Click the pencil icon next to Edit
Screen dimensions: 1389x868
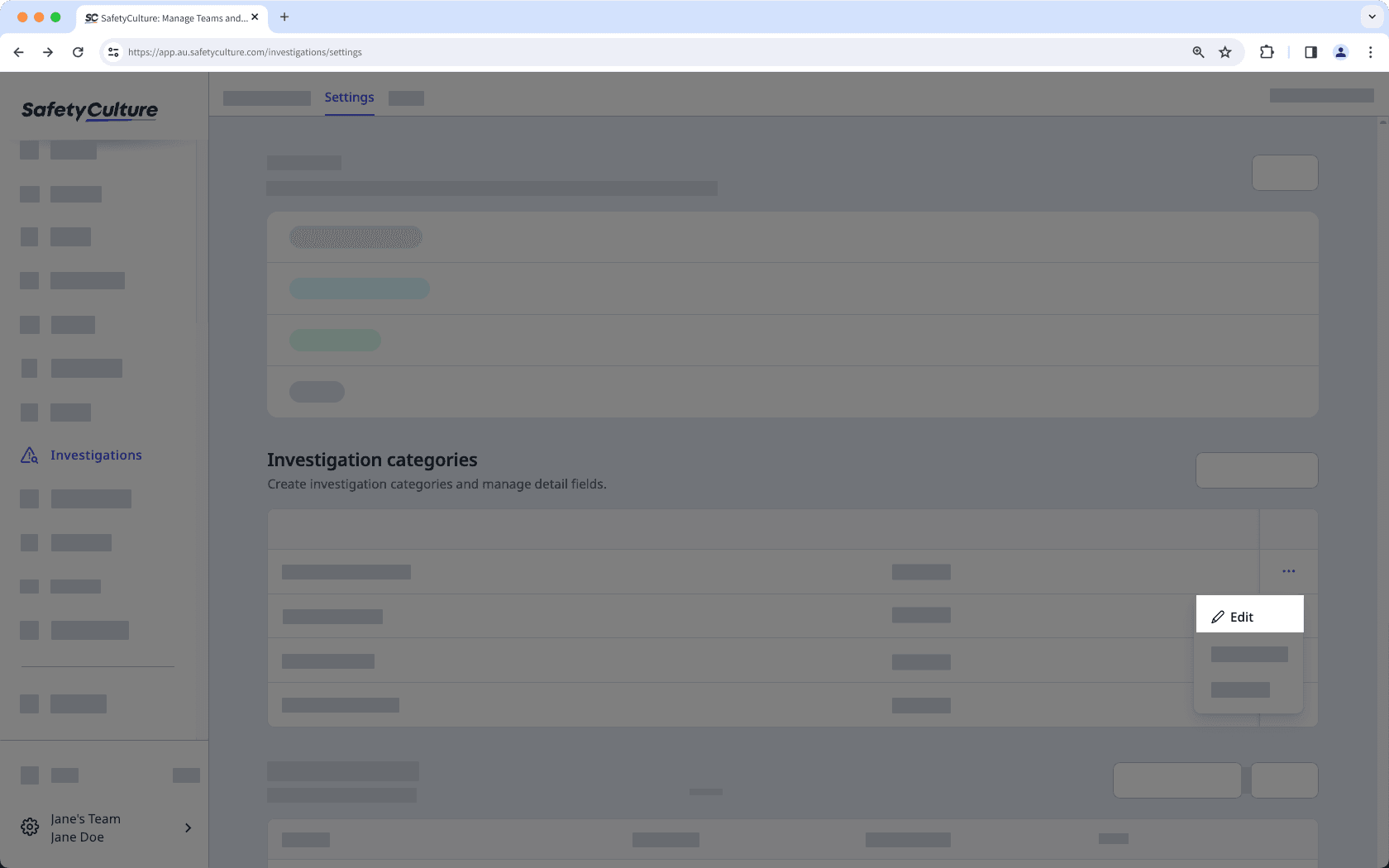pyautogui.click(x=1217, y=616)
